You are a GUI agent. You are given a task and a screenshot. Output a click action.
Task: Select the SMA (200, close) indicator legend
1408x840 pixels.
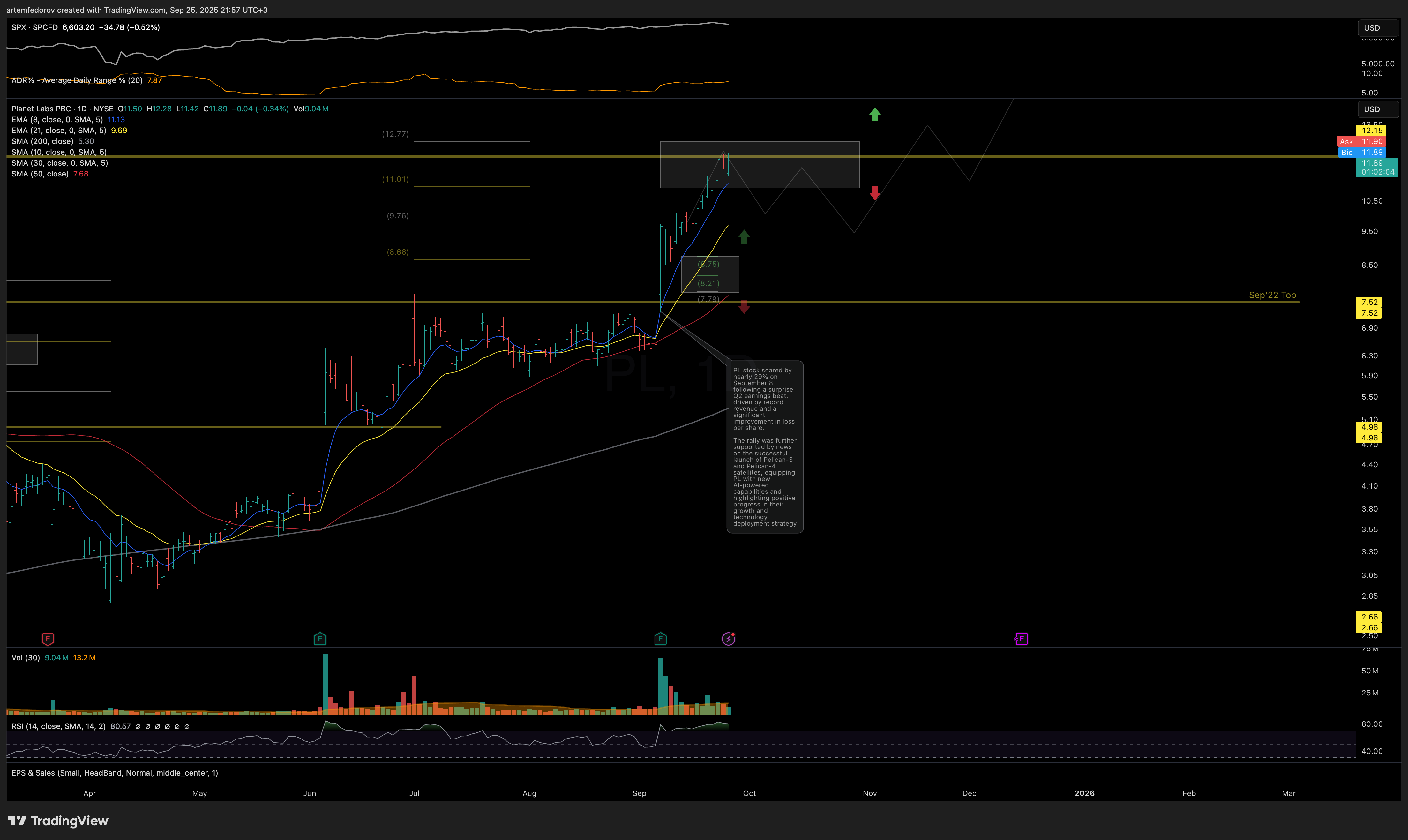click(42, 141)
